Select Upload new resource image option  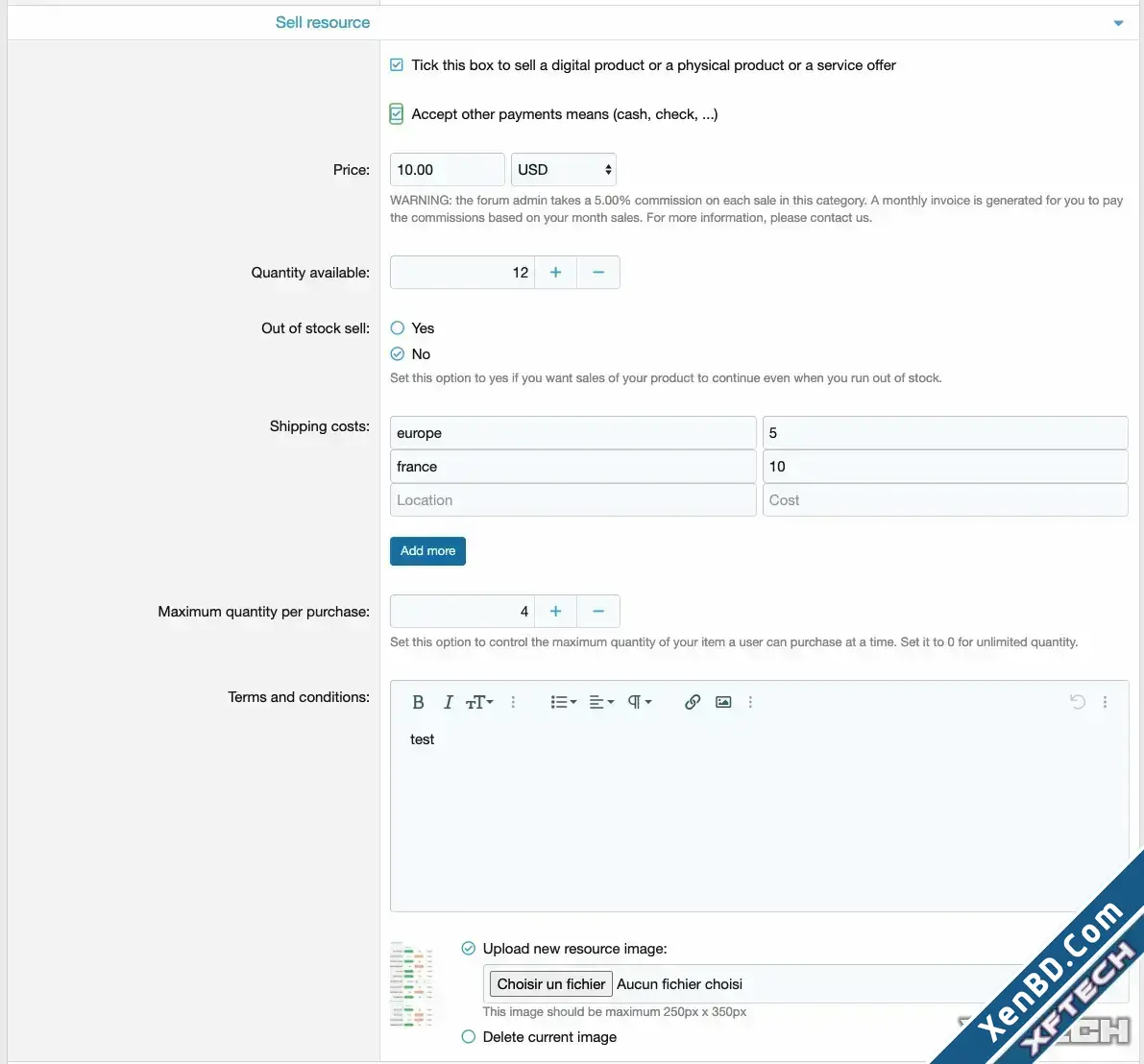point(469,948)
